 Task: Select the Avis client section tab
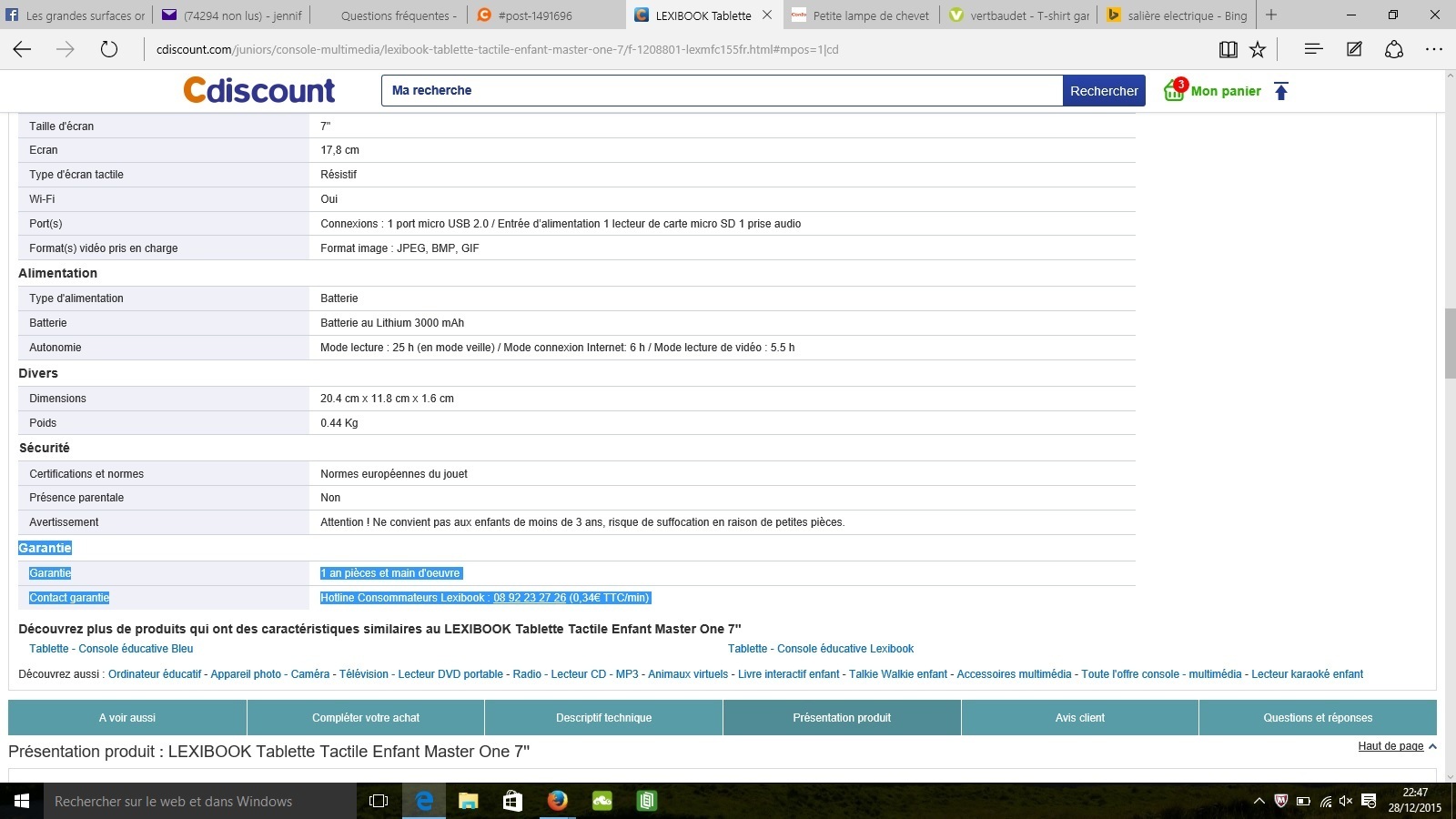click(1079, 718)
